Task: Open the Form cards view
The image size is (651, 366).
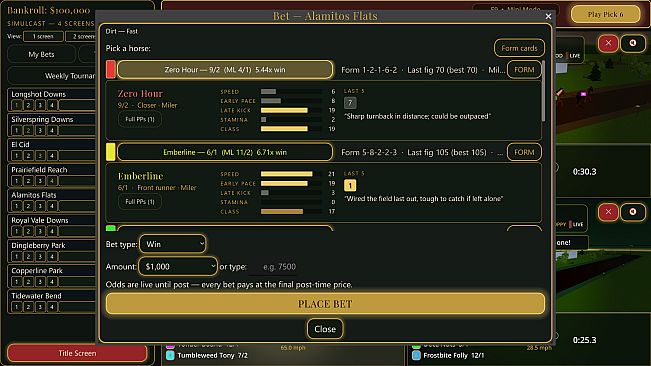Action: click(519, 48)
